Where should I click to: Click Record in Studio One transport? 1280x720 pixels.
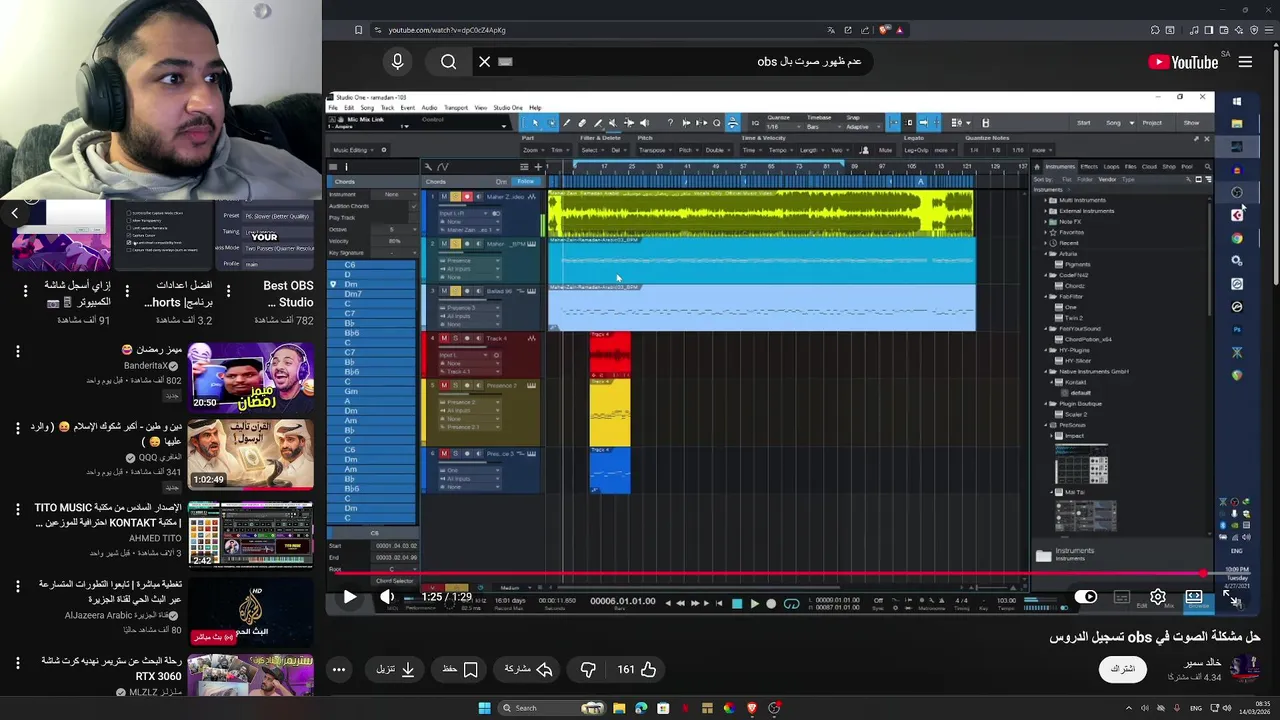pos(771,603)
